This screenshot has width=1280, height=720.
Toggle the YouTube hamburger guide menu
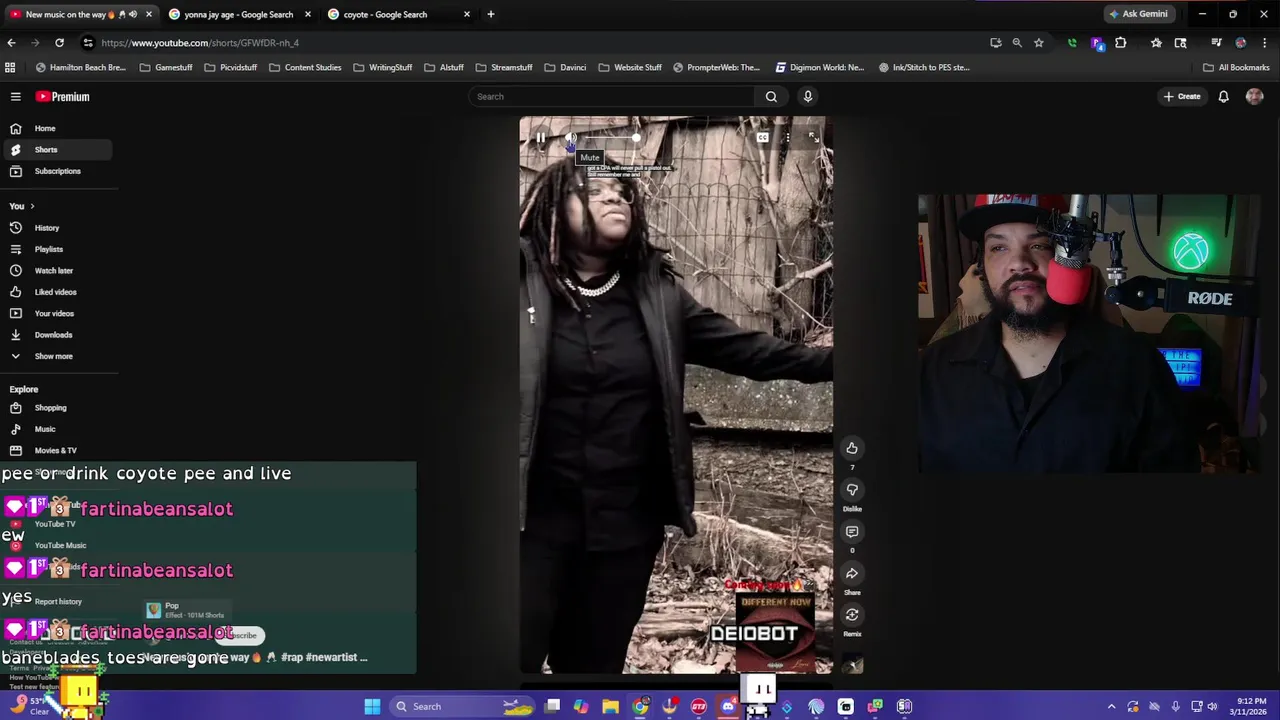coord(16,97)
